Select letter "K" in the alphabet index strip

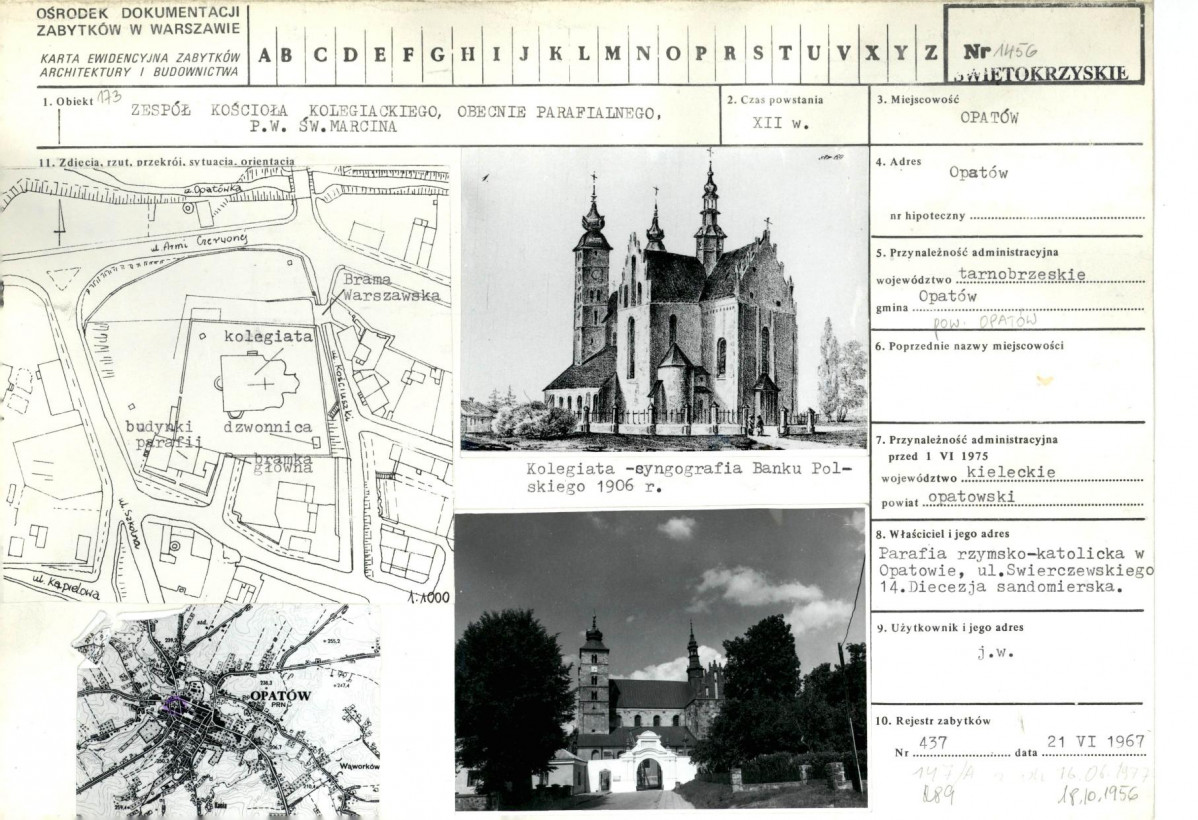point(555,55)
